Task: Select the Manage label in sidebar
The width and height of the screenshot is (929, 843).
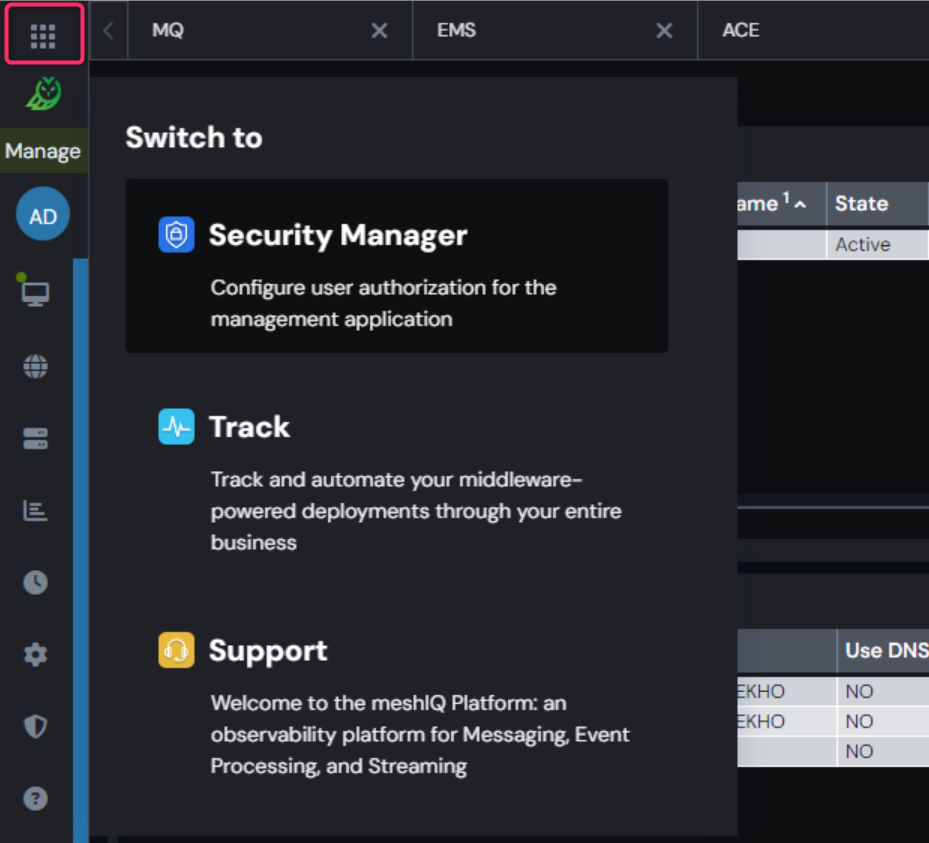Action: [43, 151]
